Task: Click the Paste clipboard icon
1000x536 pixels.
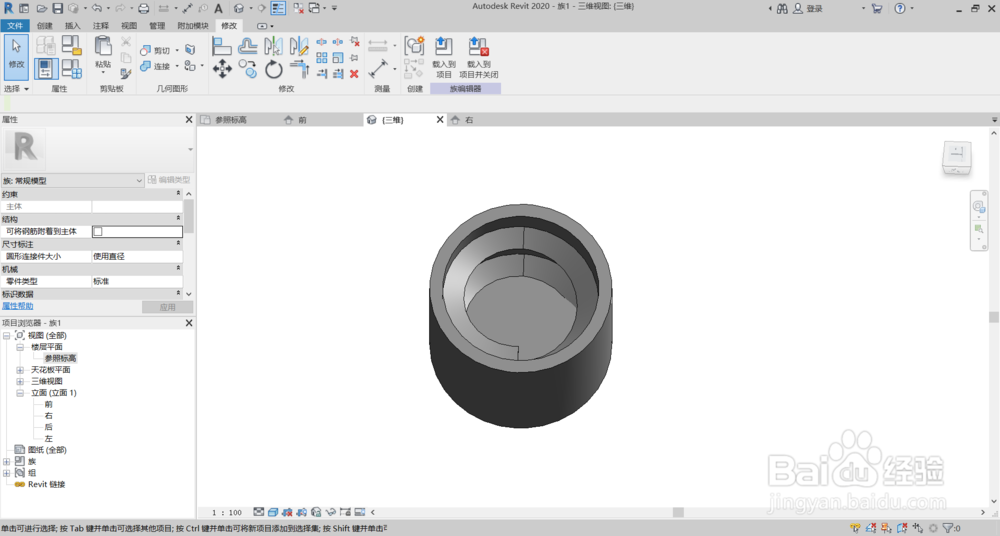Action: click(103, 46)
